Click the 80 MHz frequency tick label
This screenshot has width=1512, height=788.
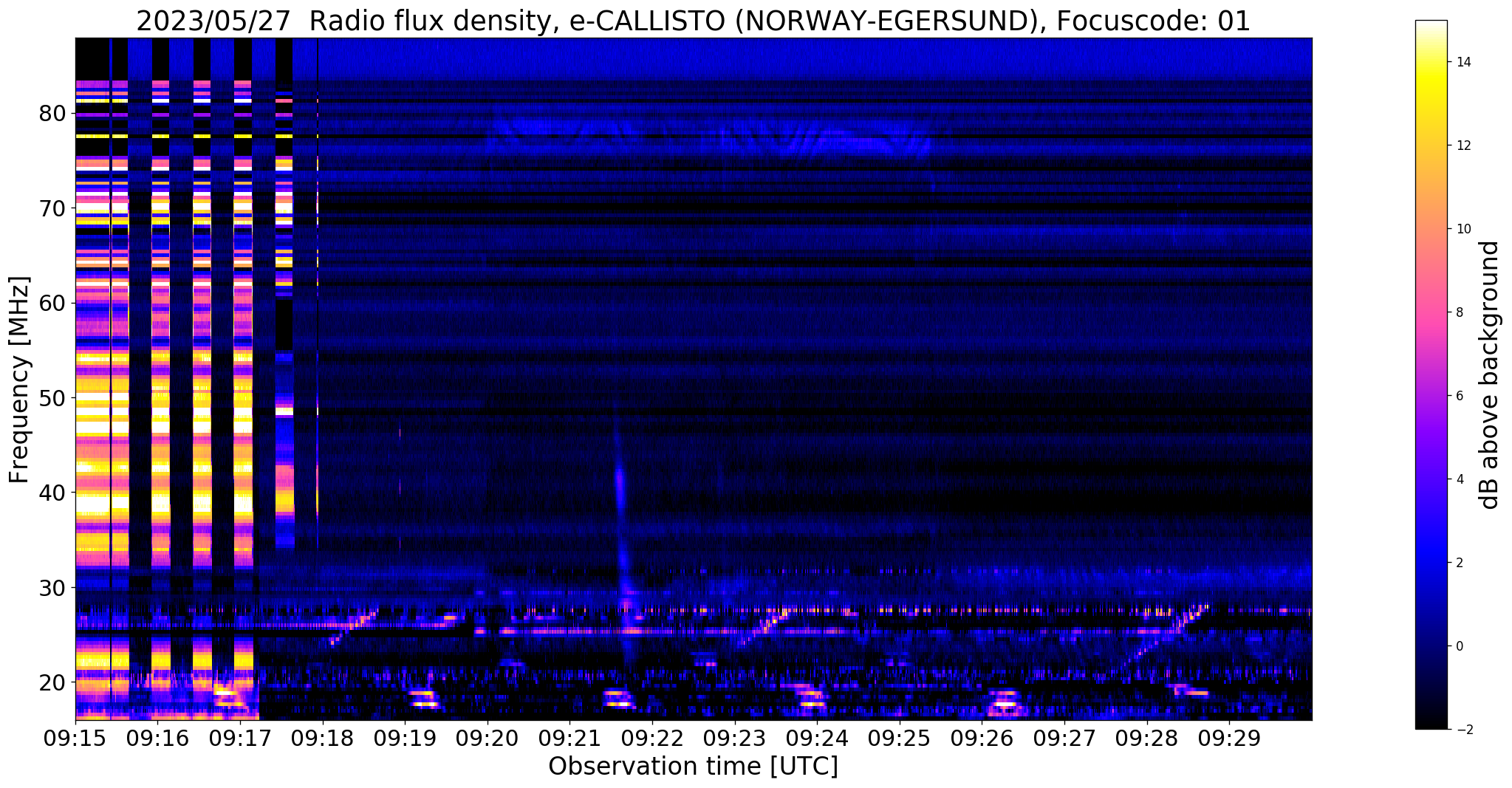[x=53, y=113]
